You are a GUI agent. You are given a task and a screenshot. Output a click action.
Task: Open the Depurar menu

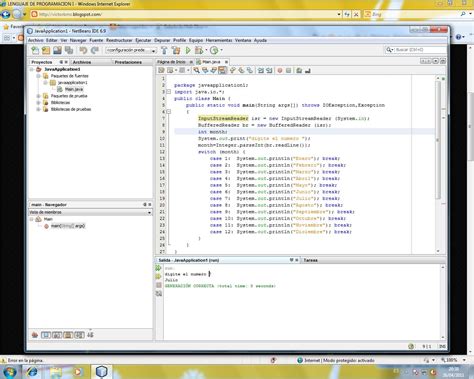click(x=162, y=40)
